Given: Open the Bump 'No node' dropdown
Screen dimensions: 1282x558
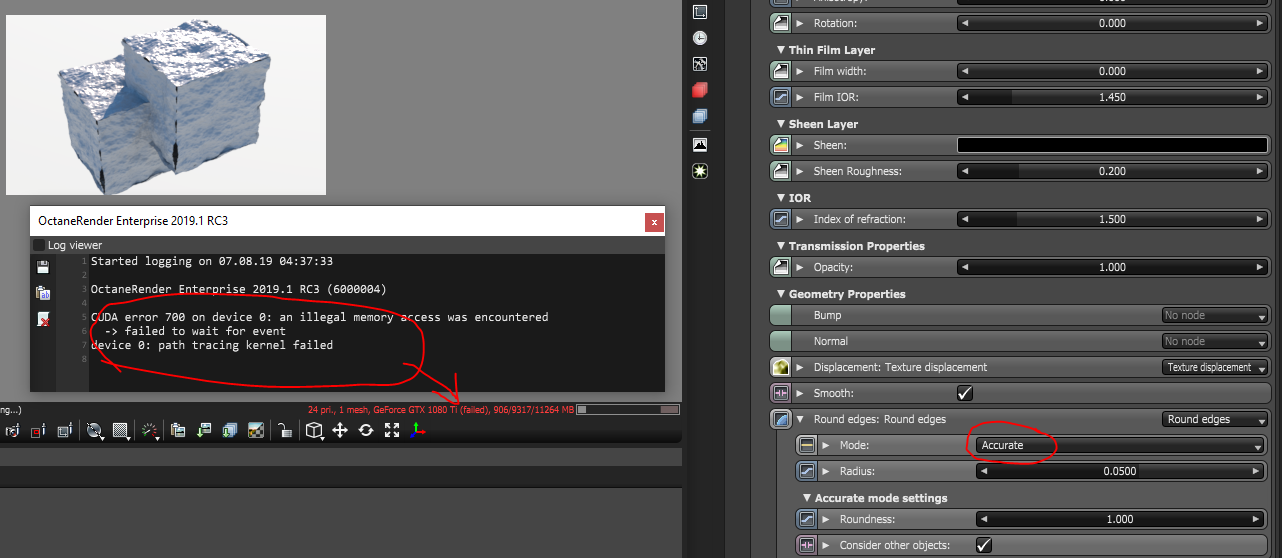Looking at the screenshot, I should [1216, 315].
